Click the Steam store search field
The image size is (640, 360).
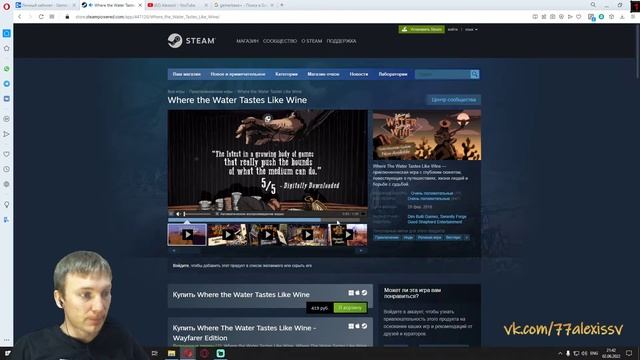[442, 74]
